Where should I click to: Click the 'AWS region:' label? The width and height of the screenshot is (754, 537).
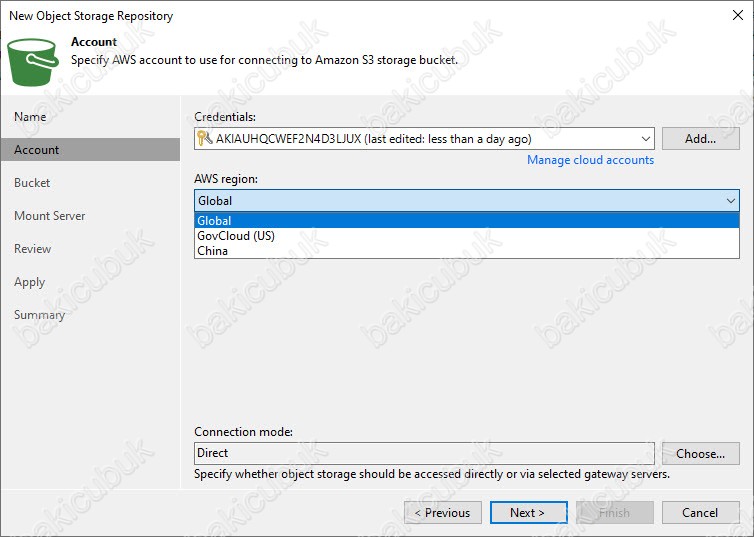click(x=226, y=179)
